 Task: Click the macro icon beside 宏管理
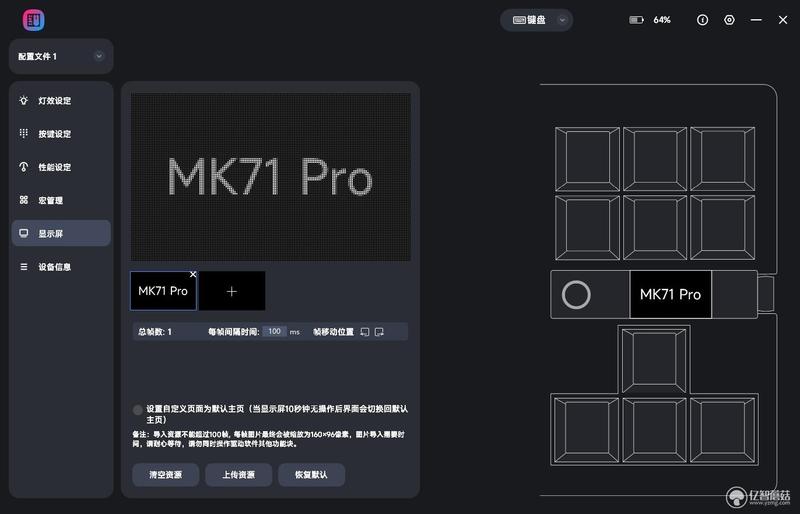coord(23,200)
